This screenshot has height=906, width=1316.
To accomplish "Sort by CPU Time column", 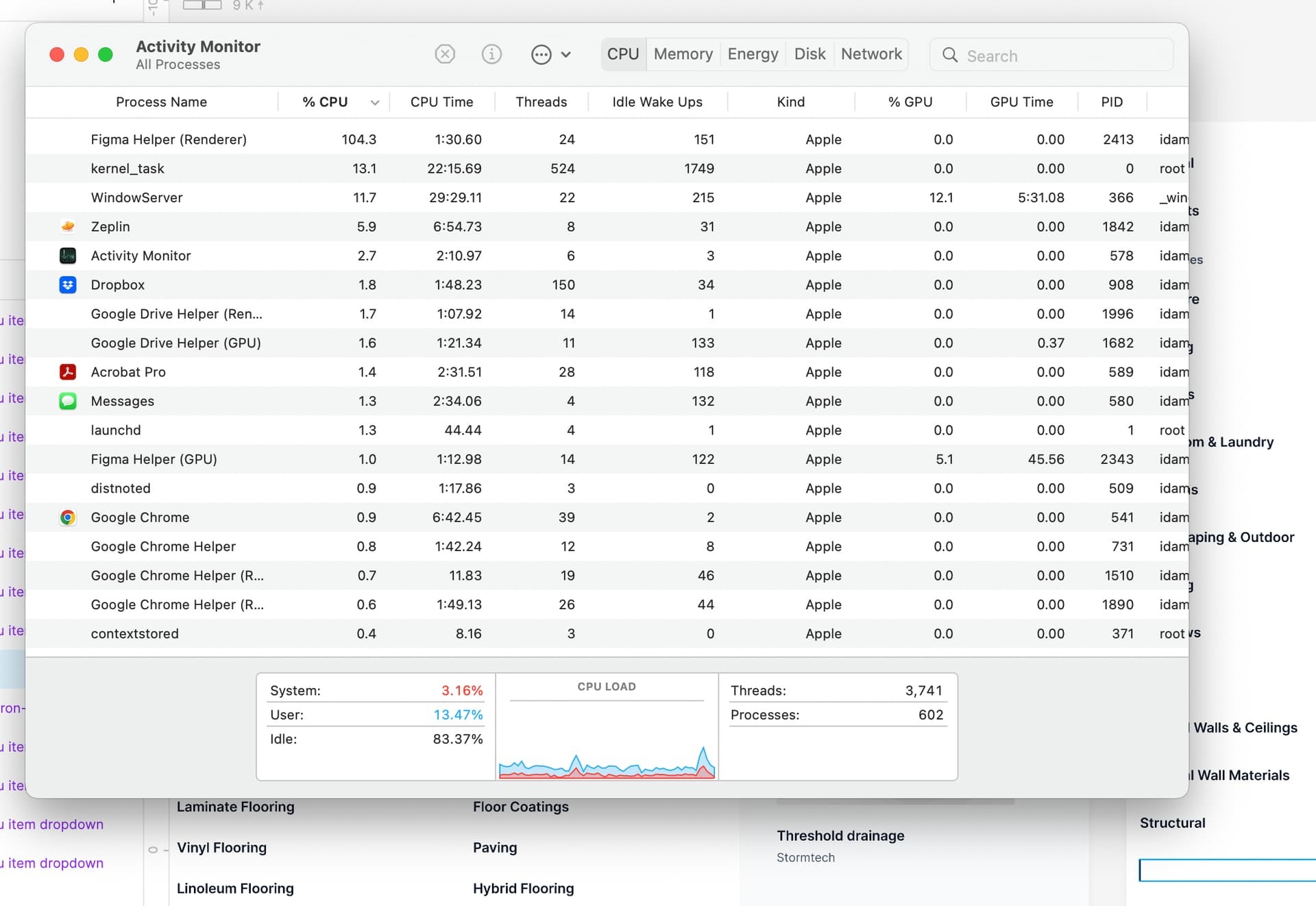I will [x=441, y=102].
